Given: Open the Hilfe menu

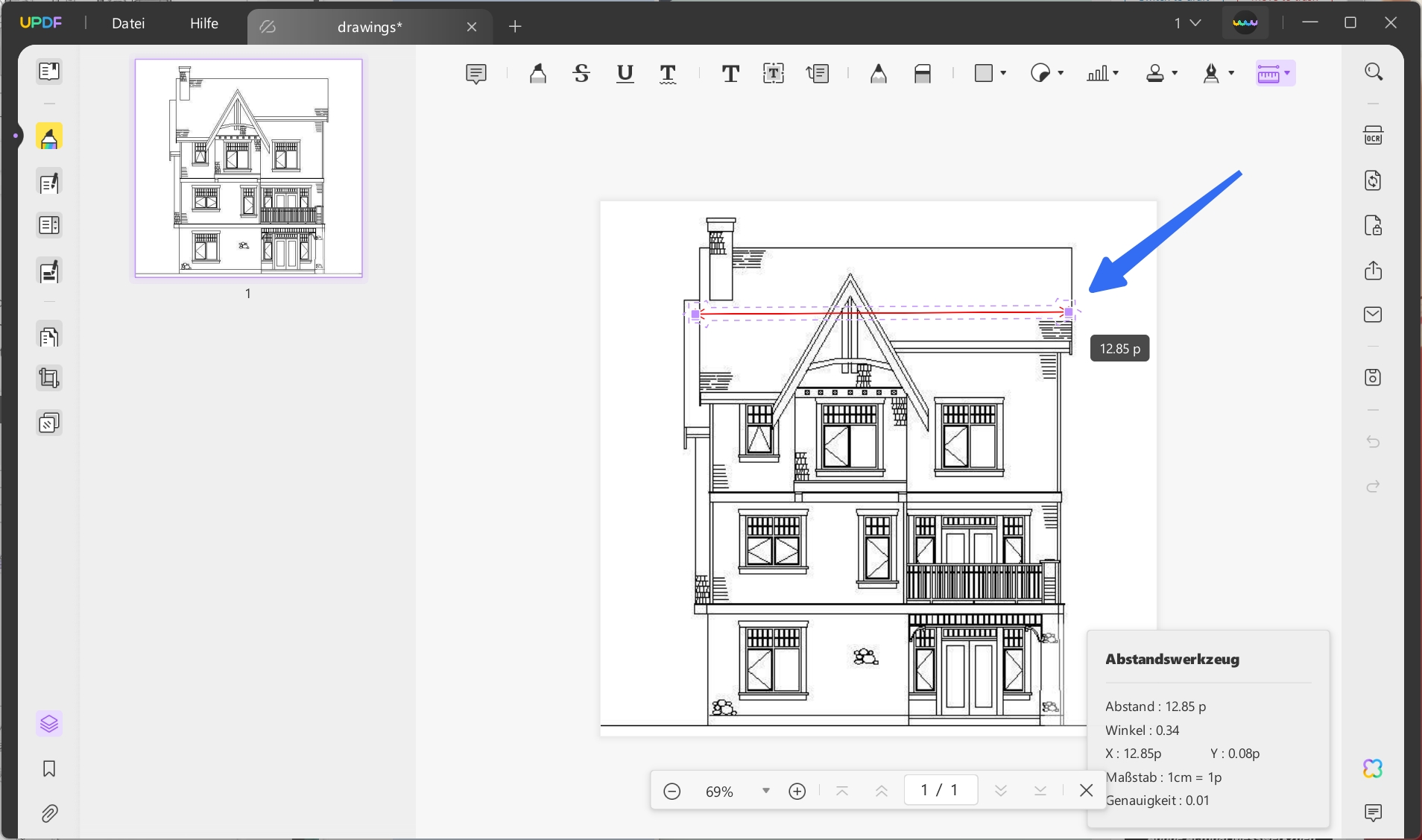Looking at the screenshot, I should tap(203, 23).
